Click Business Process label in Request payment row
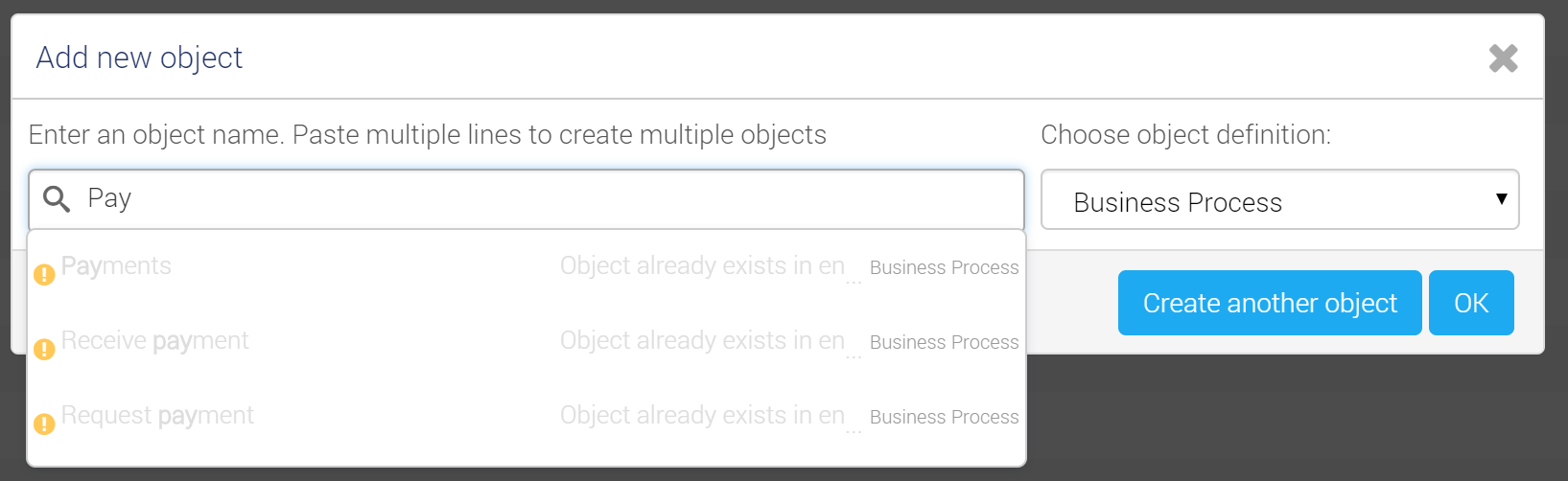Viewport: 1568px width, 481px height. [x=944, y=417]
